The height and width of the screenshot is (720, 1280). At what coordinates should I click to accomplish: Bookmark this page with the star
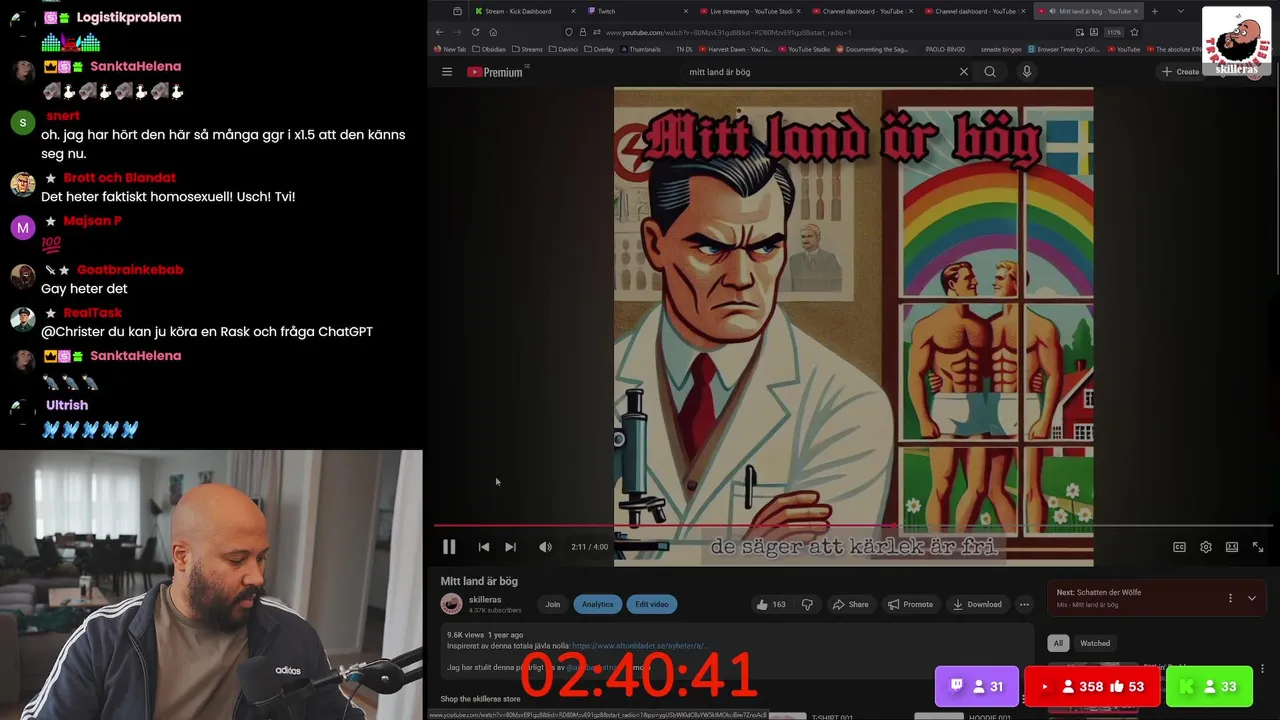[x=1134, y=32]
